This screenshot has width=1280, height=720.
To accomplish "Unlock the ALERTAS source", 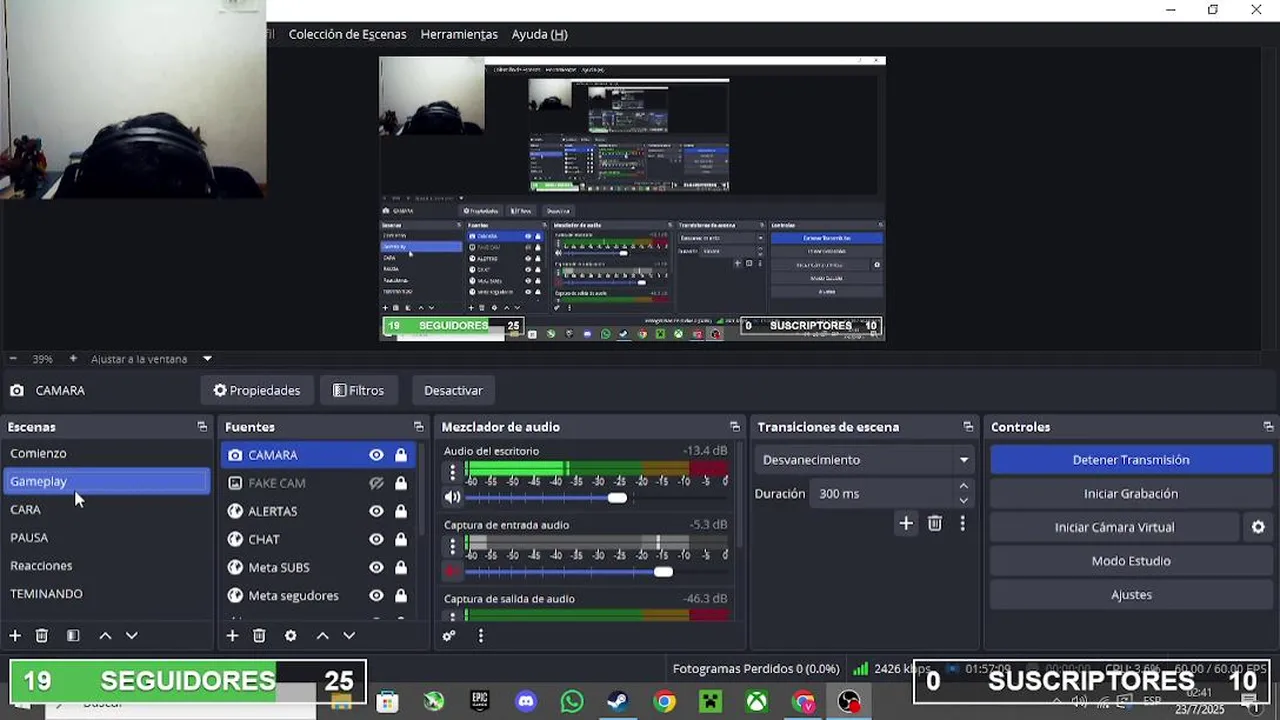I will coord(401,511).
